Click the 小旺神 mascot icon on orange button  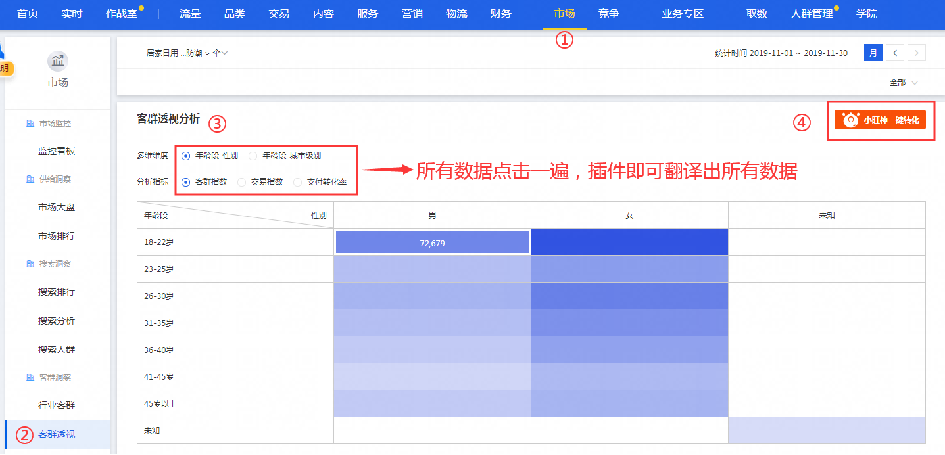coord(851,121)
